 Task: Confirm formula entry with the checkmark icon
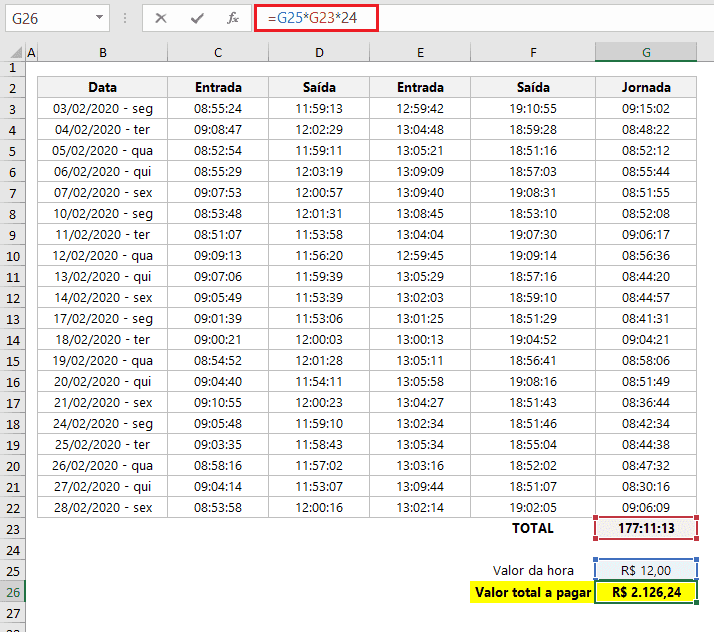coord(197,18)
